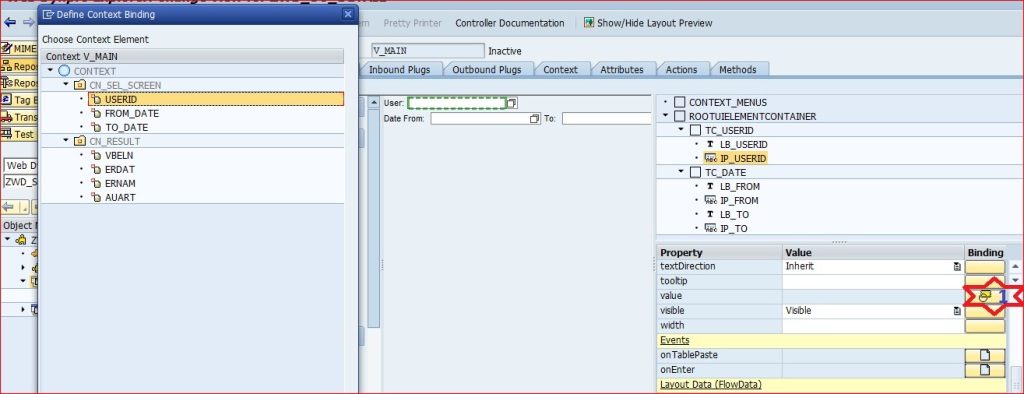Select the CONTEXT_MENUS node icon

(x=680, y=103)
